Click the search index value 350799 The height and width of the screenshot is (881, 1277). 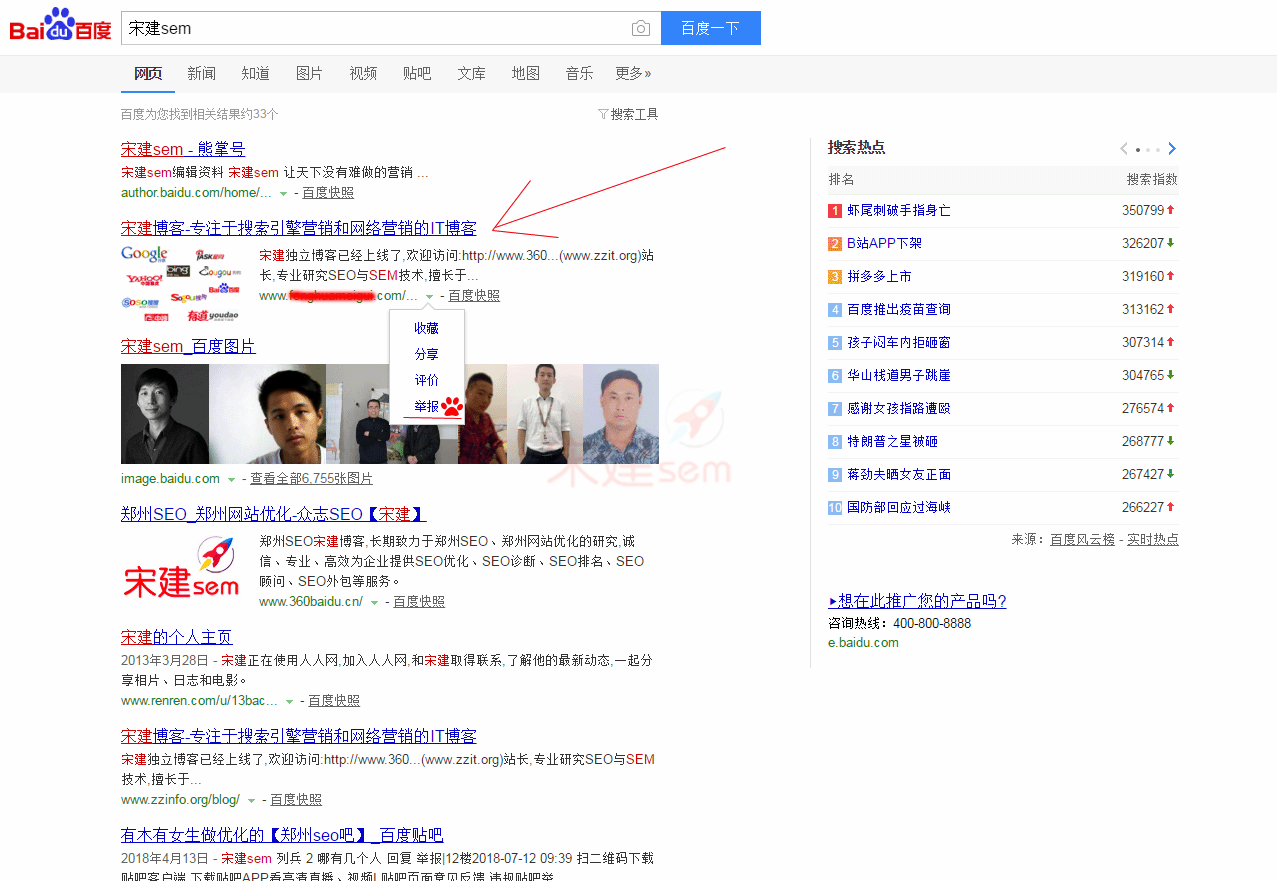click(x=1143, y=211)
